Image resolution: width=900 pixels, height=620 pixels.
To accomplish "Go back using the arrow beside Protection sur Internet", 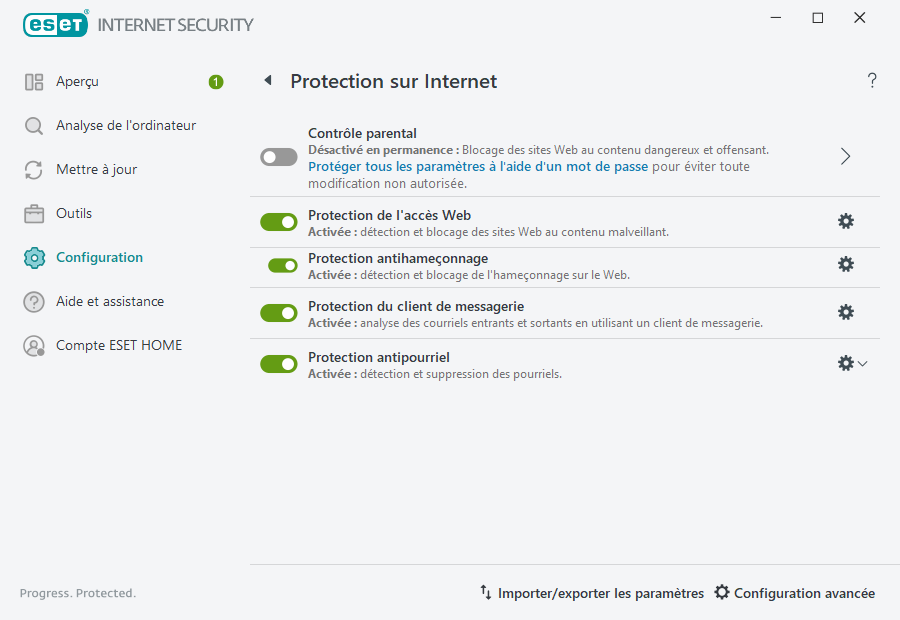I will (267, 81).
